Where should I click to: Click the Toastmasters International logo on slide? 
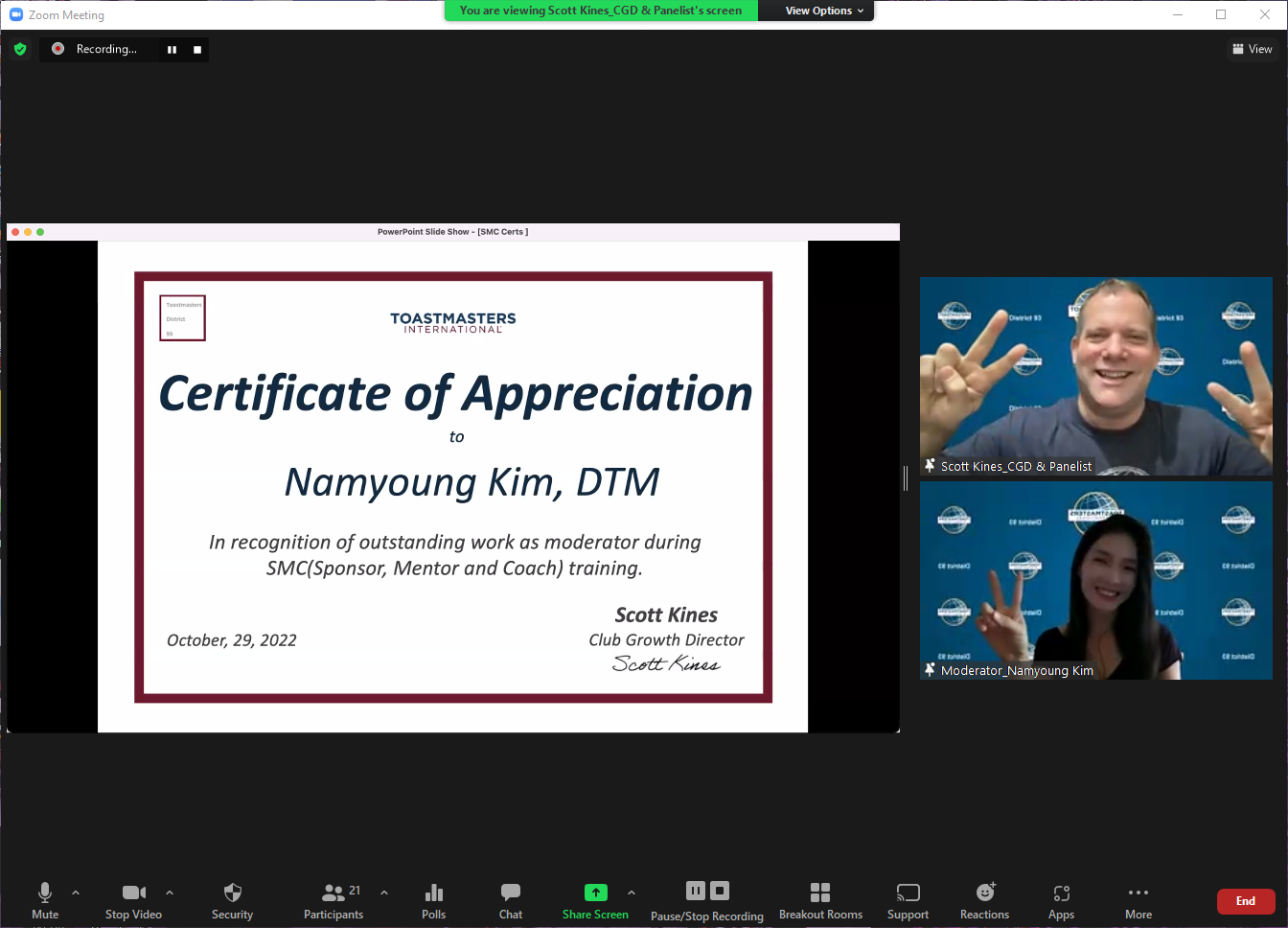point(453,322)
